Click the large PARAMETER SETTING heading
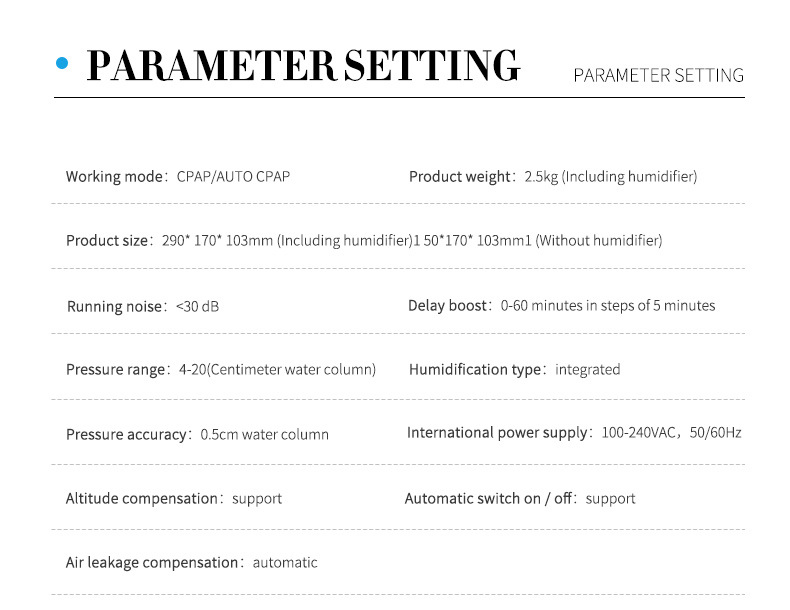Screen dimensions: 790x610 pyautogui.click(x=303, y=66)
